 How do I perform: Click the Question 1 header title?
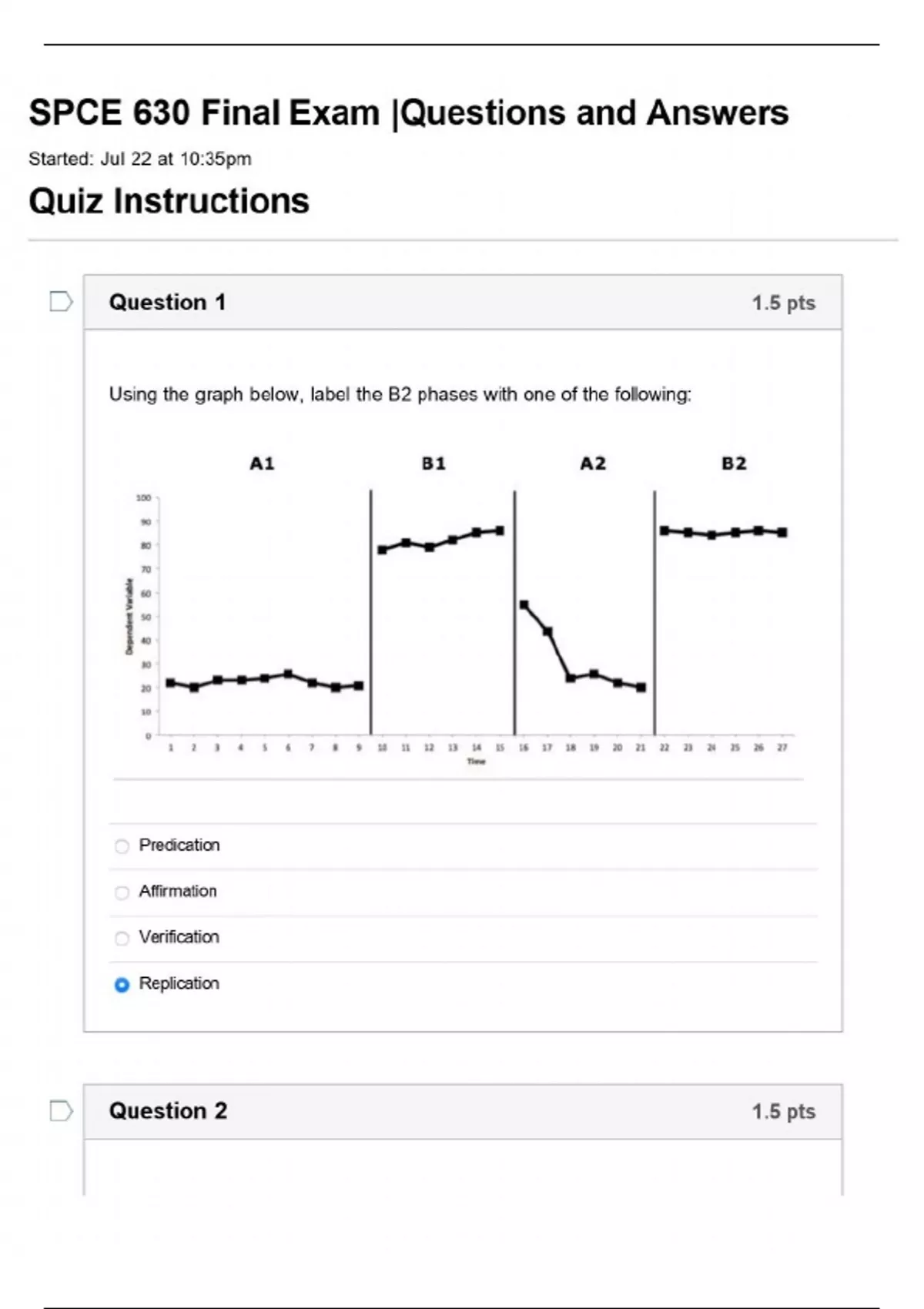[x=168, y=302]
